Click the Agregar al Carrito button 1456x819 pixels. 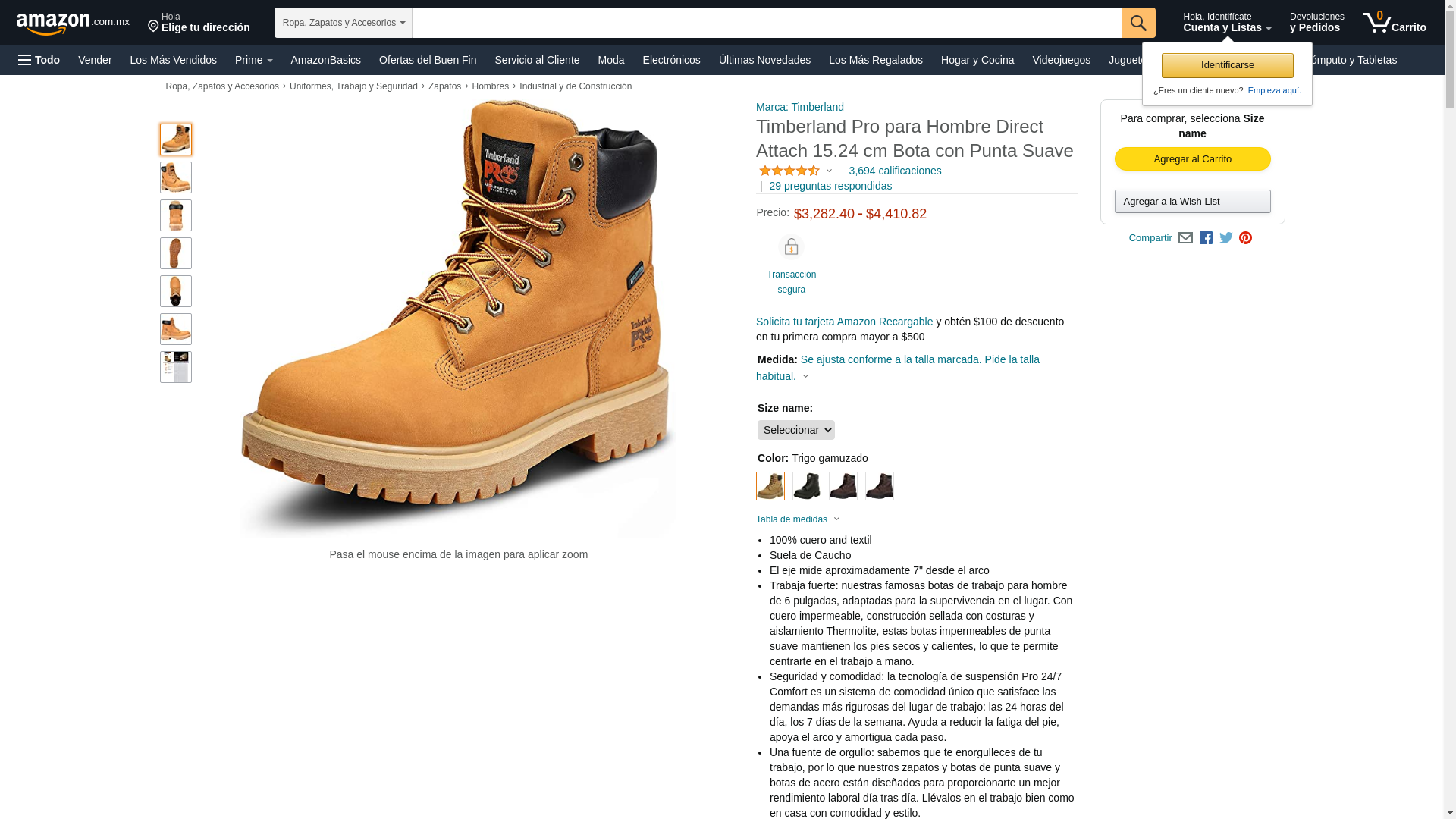click(1192, 159)
